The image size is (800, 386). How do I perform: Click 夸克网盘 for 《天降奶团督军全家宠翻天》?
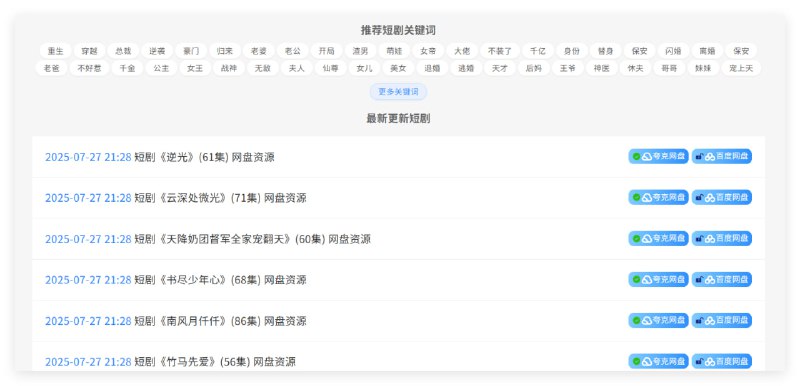tap(658, 239)
